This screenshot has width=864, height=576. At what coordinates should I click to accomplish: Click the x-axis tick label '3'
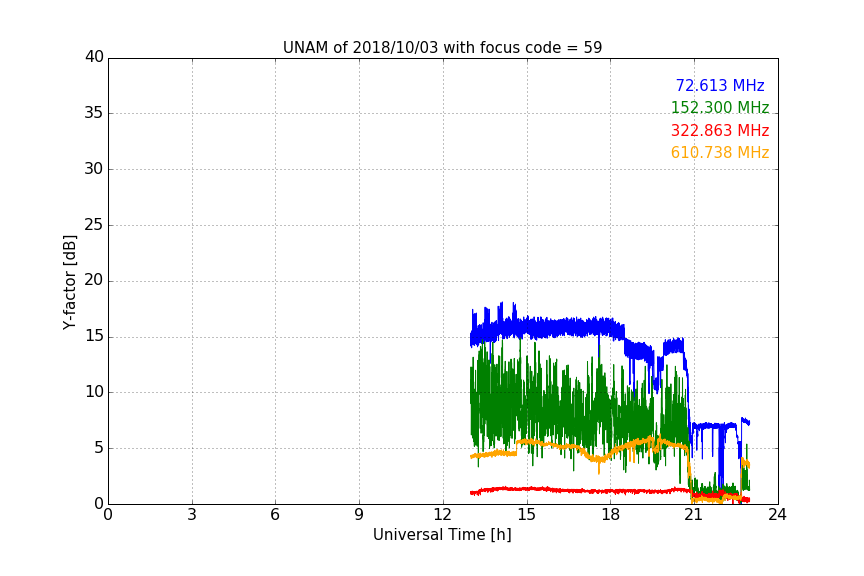tap(192, 515)
